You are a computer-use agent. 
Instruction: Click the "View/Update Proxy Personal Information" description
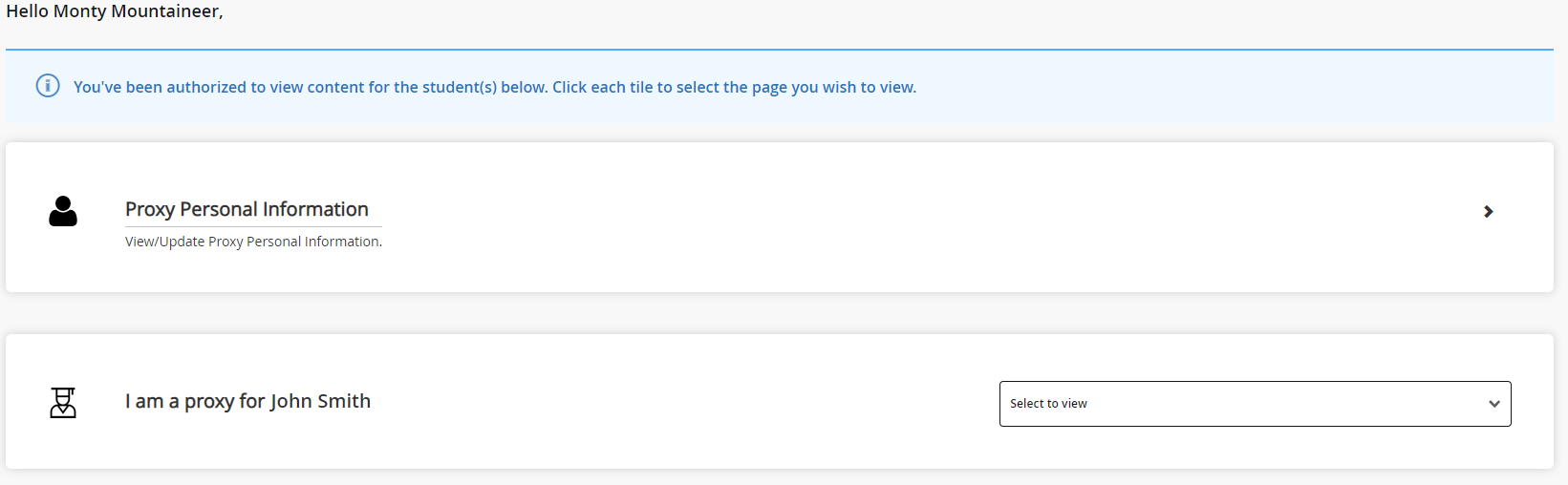(x=253, y=242)
